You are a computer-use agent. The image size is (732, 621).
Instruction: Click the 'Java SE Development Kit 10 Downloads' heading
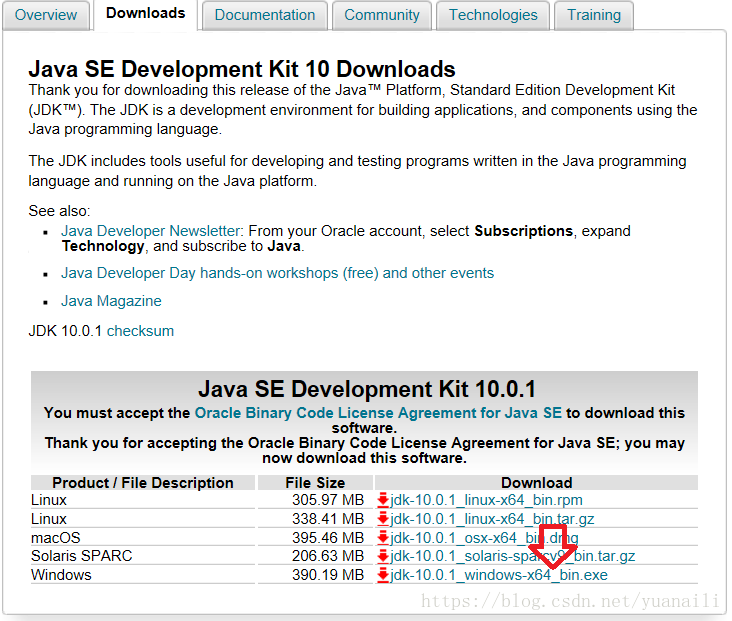click(242, 69)
